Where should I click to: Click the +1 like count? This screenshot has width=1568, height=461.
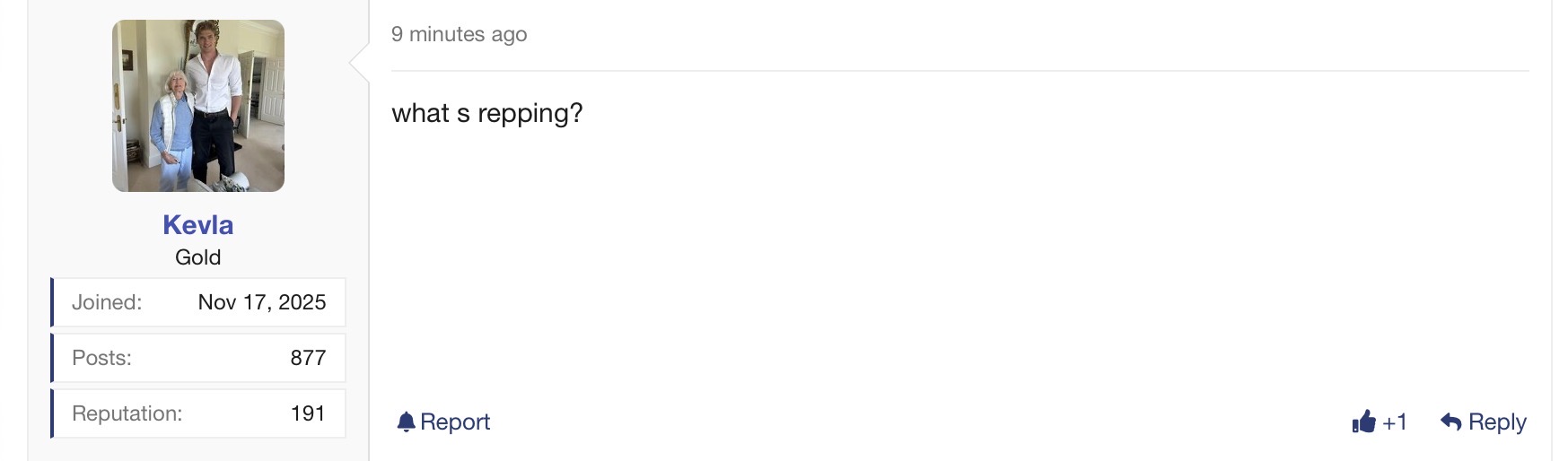(1395, 422)
